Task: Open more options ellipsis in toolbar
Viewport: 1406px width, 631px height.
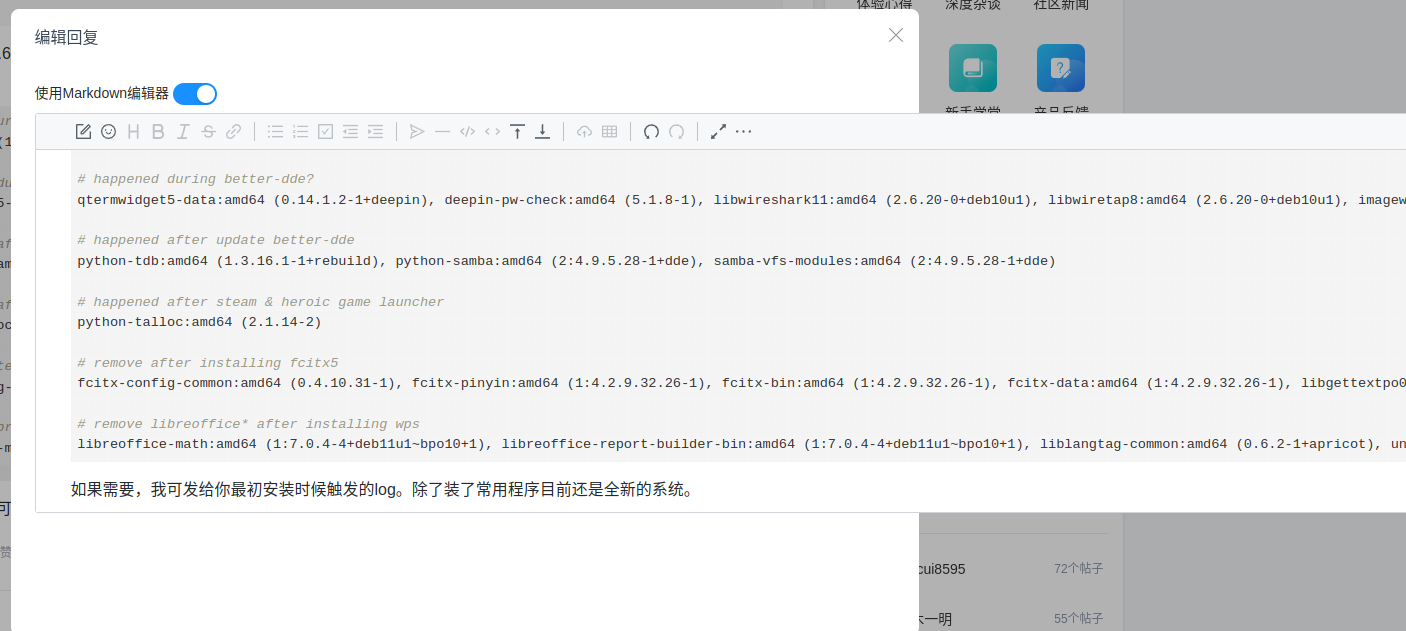Action: (x=743, y=131)
